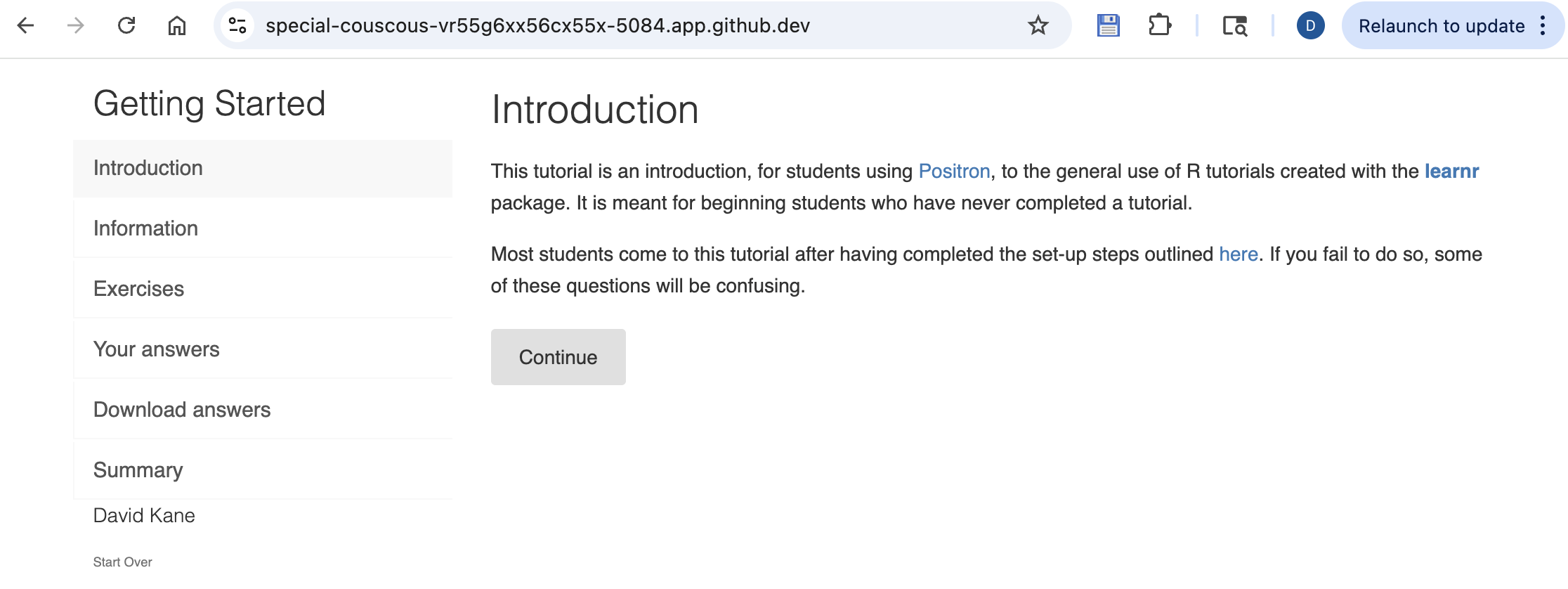Reload the current page

tap(126, 26)
